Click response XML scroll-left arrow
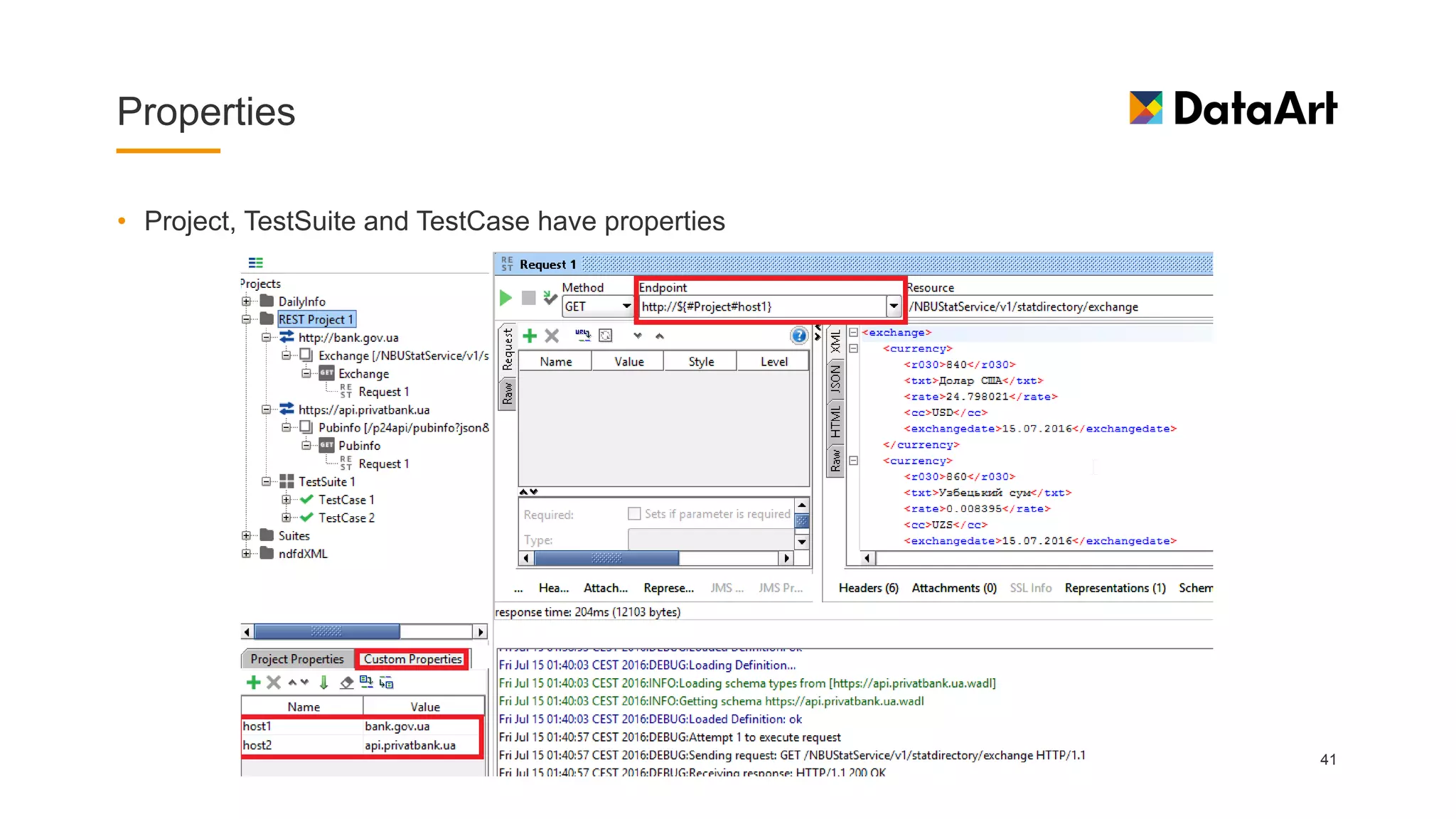This screenshot has width=1456, height=819. [867, 558]
